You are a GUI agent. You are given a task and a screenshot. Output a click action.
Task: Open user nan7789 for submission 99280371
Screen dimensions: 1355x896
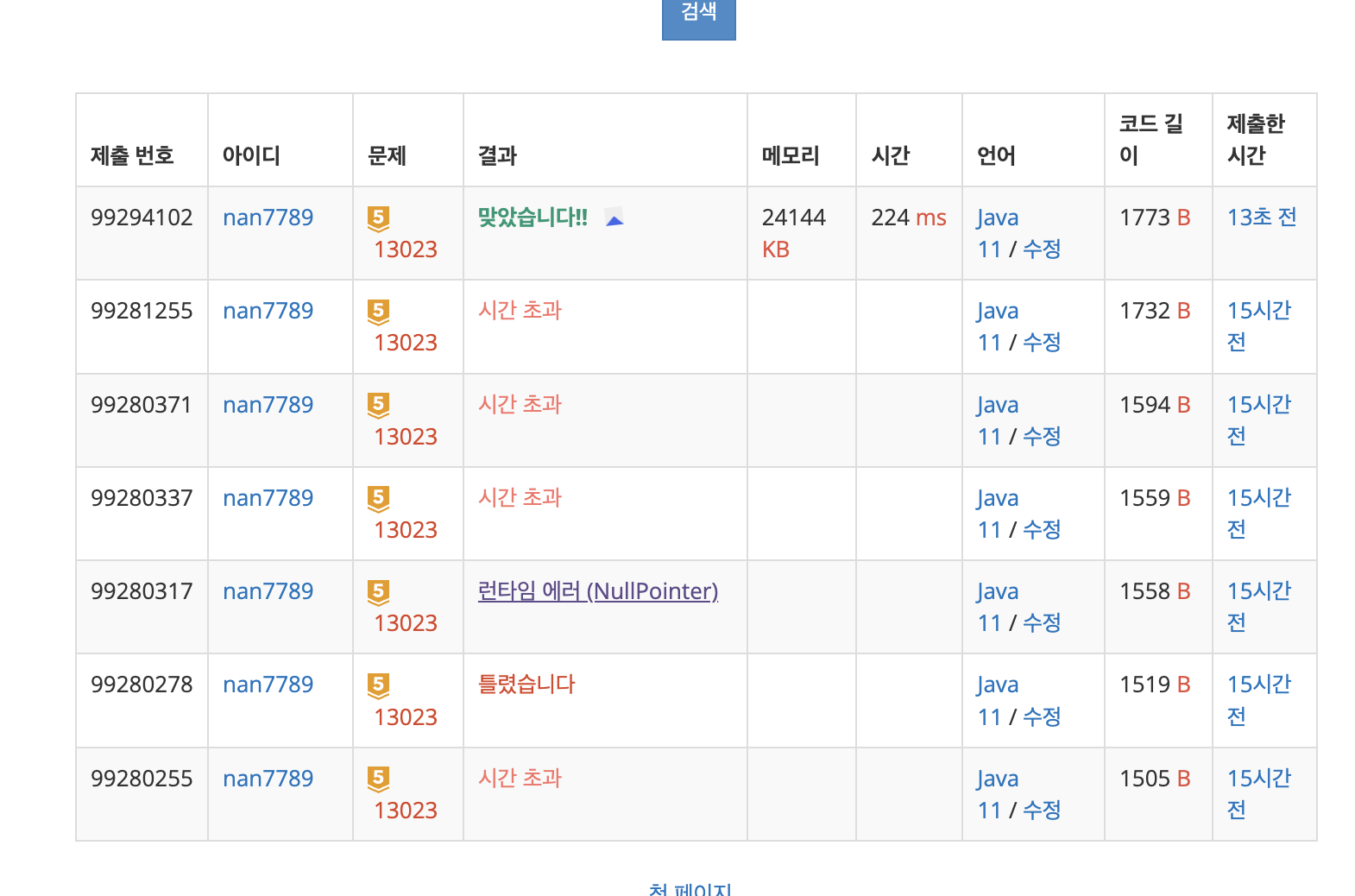tap(268, 405)
